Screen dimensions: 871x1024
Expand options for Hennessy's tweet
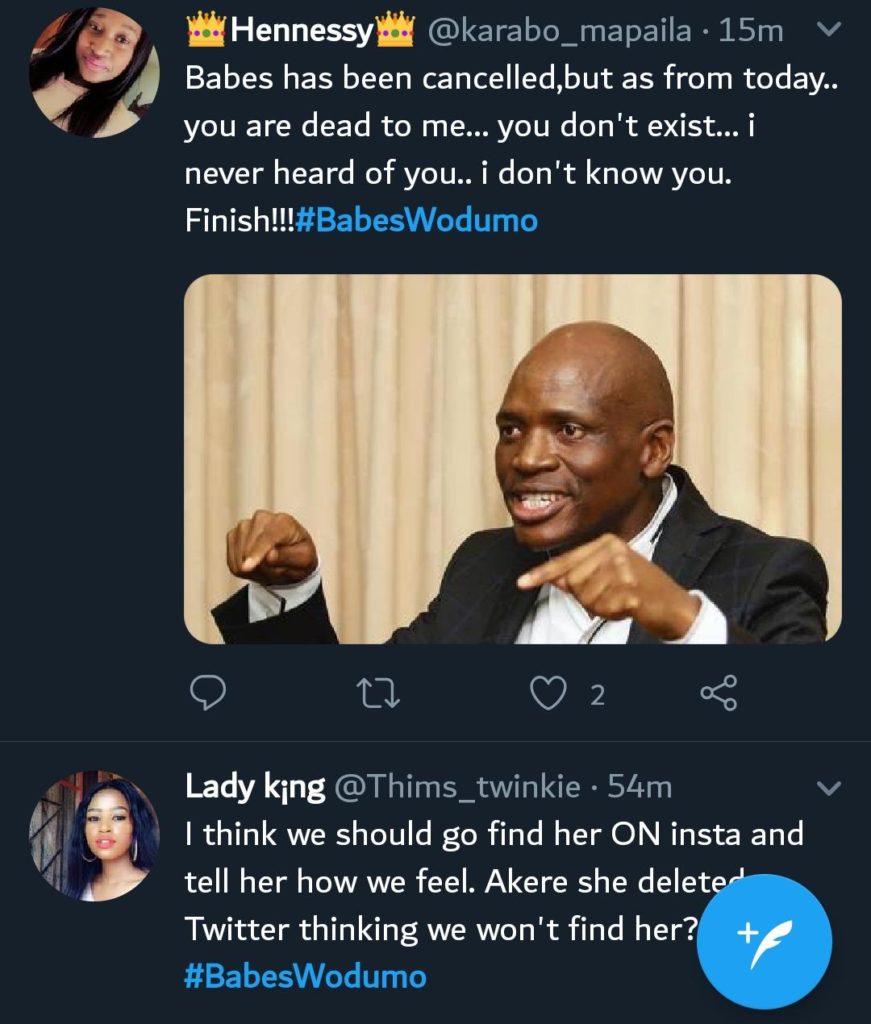tap(829, 30)
